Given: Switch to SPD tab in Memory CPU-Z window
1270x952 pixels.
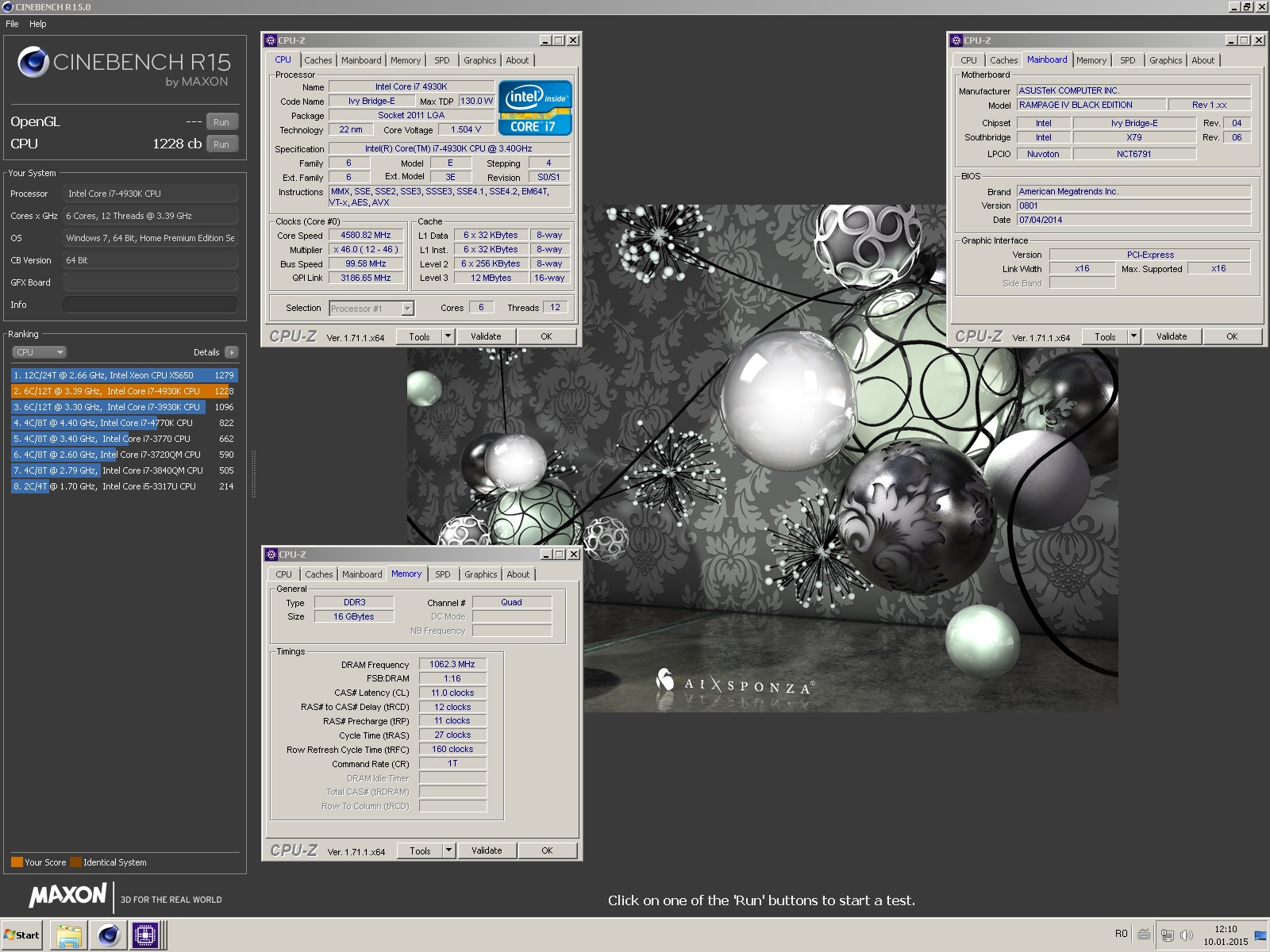Looking at the screenshot, I should [443, 574].
